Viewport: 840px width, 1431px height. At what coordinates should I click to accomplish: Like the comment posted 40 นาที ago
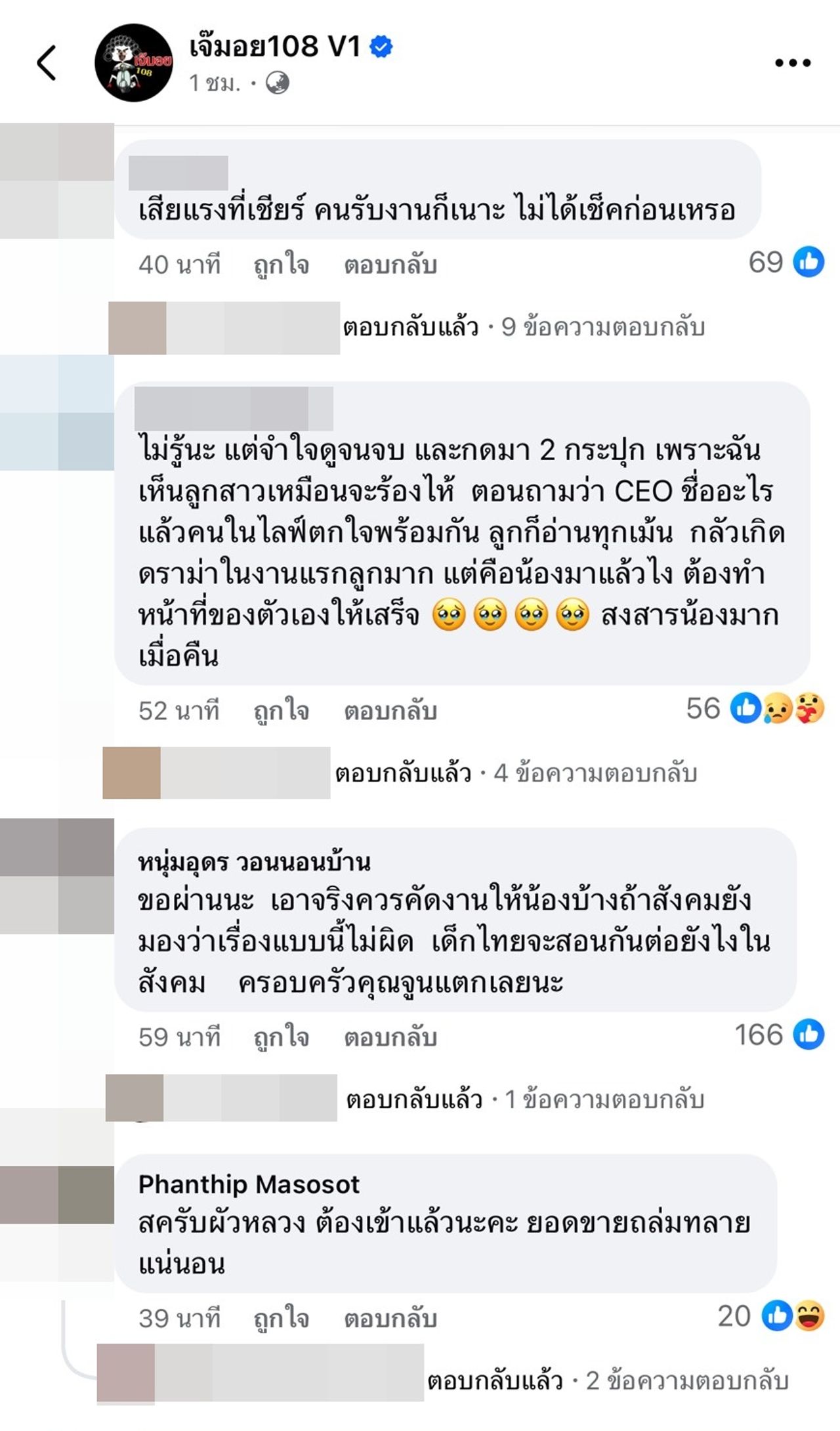coord(281,265)
